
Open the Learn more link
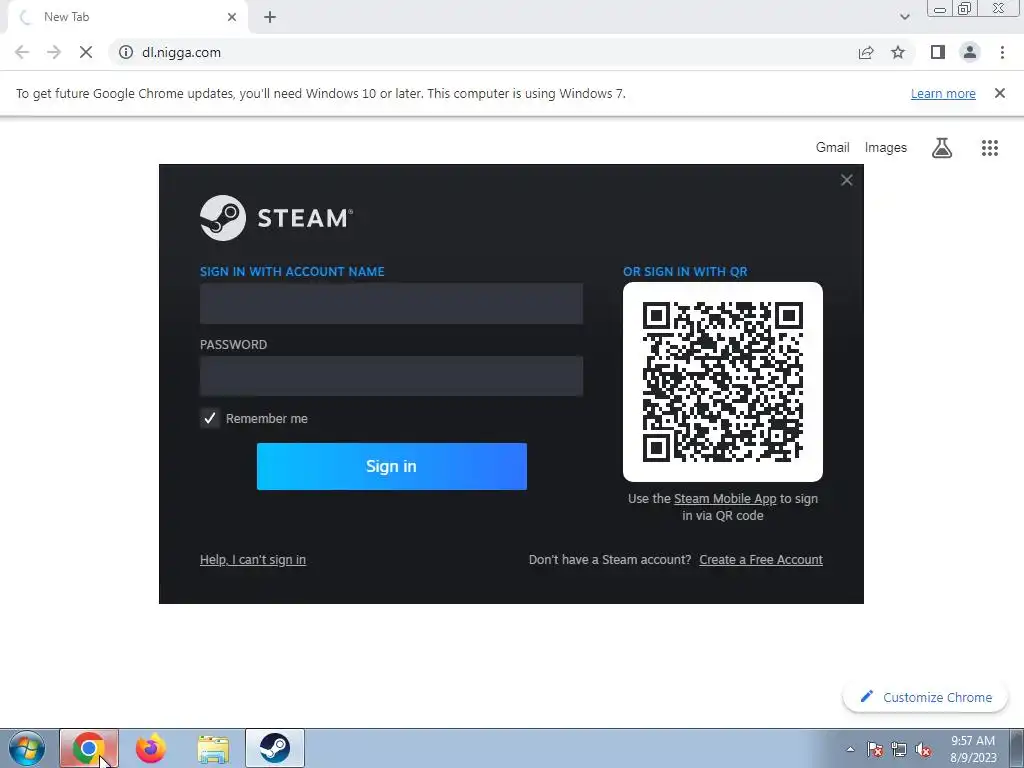click(943, 93)
